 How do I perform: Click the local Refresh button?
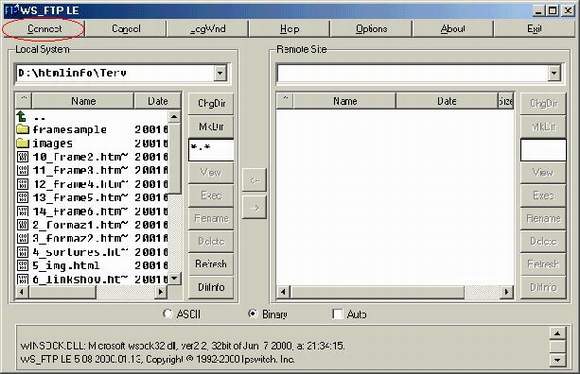click(x=211, y=264)
